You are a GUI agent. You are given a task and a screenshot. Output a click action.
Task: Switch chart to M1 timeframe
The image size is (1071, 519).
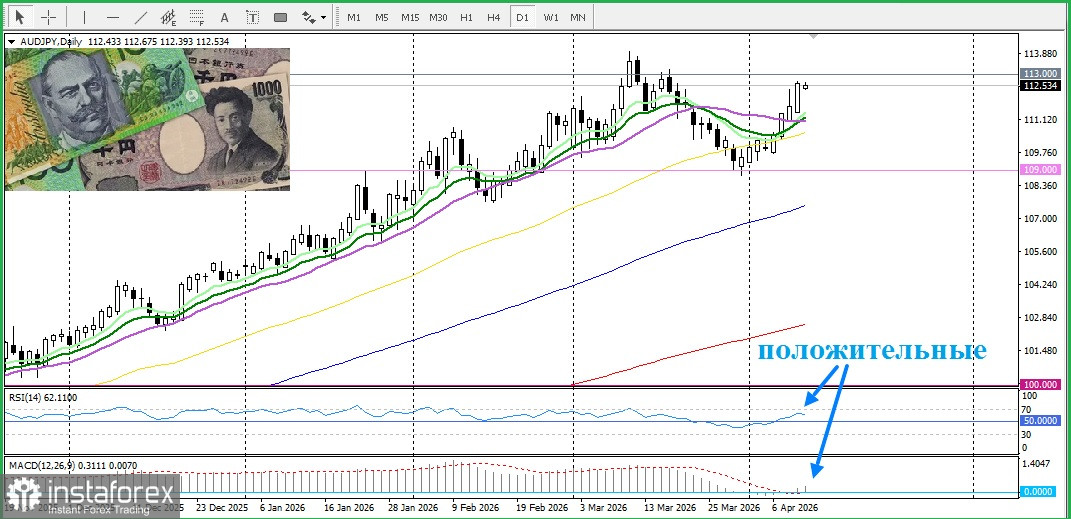coord(354,17)
